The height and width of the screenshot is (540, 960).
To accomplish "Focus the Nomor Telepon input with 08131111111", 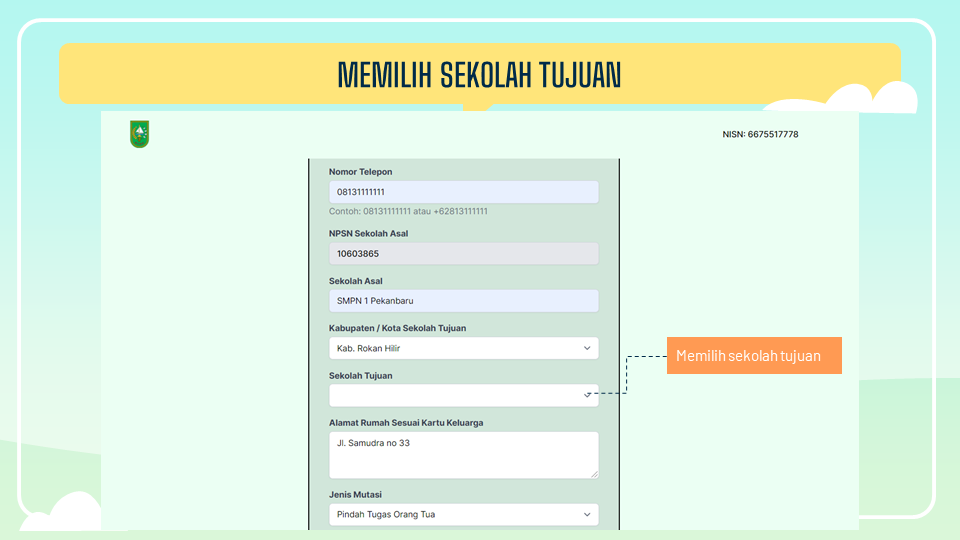I will pyautogui.click(x=463, y=192).
